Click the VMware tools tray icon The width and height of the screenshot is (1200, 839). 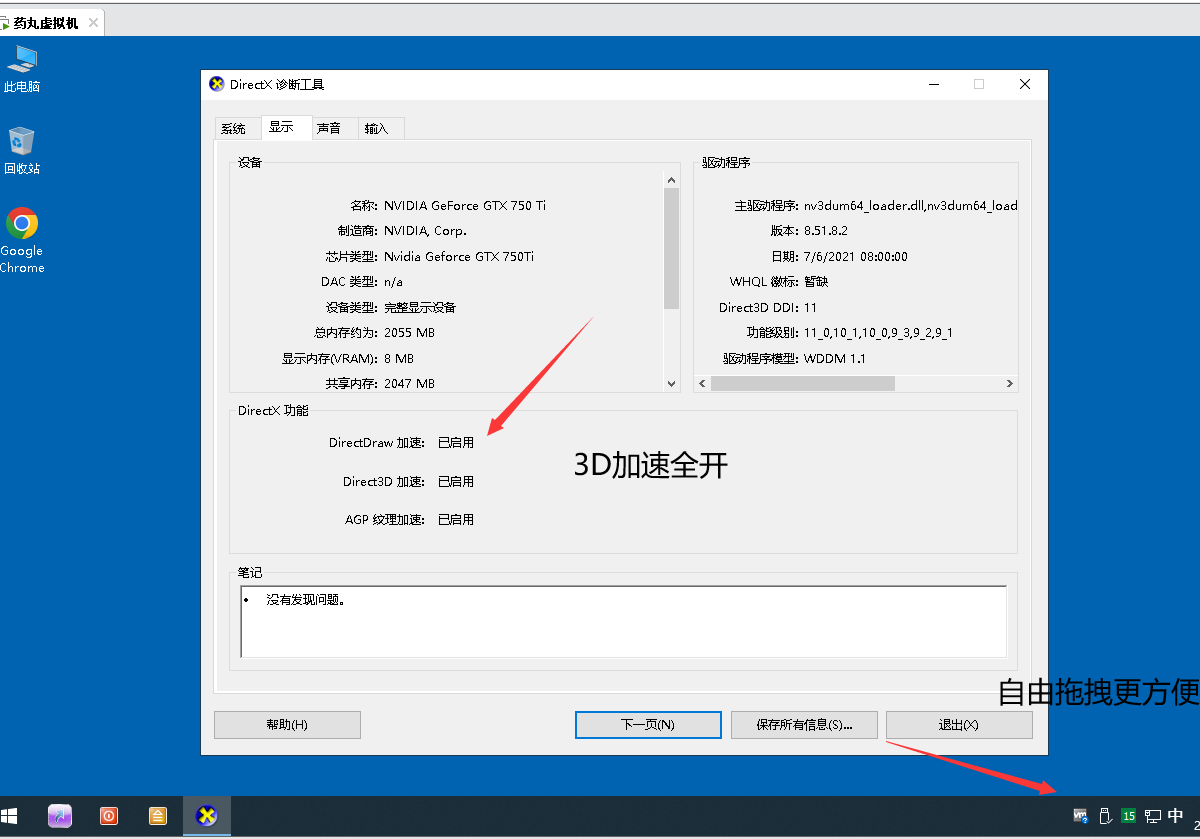pos(1081,816)
